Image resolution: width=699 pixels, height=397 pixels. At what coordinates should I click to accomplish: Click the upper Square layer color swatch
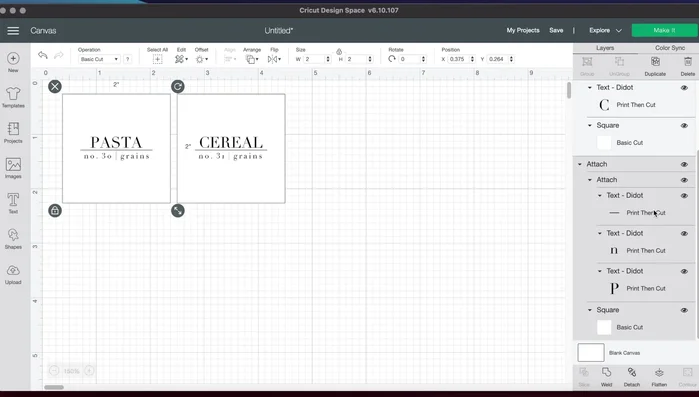[x=604, y=143]
